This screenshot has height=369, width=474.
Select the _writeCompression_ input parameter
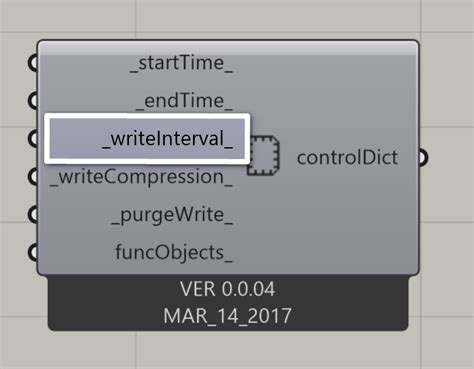click(x=141, y=177)
